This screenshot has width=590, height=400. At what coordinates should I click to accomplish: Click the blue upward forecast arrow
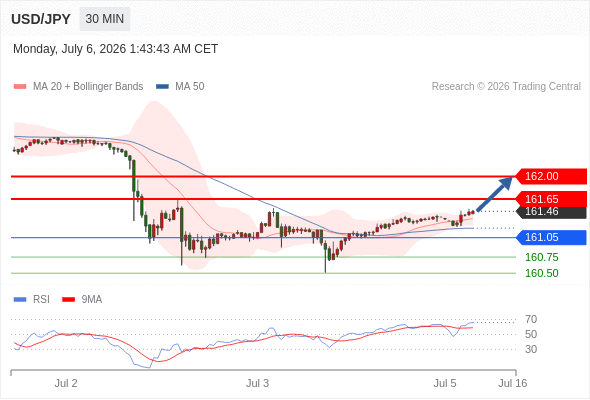pyautogui.click(x=494, y=194)
